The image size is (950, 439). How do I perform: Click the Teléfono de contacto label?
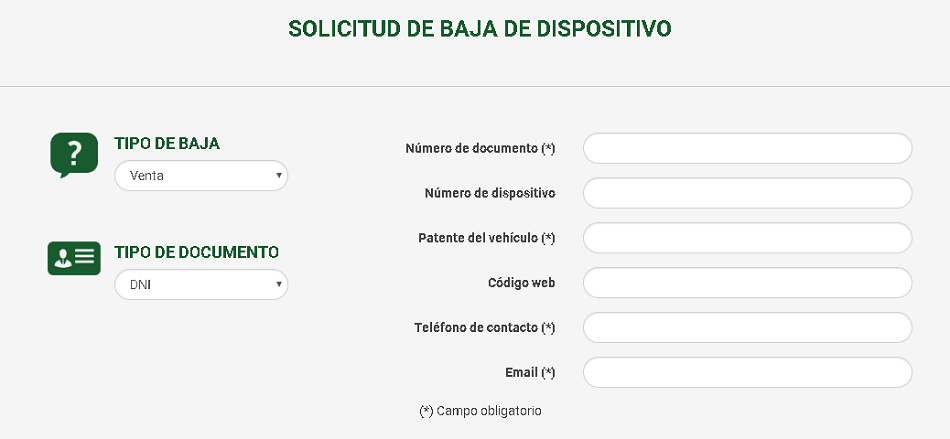tap(484, 328)
